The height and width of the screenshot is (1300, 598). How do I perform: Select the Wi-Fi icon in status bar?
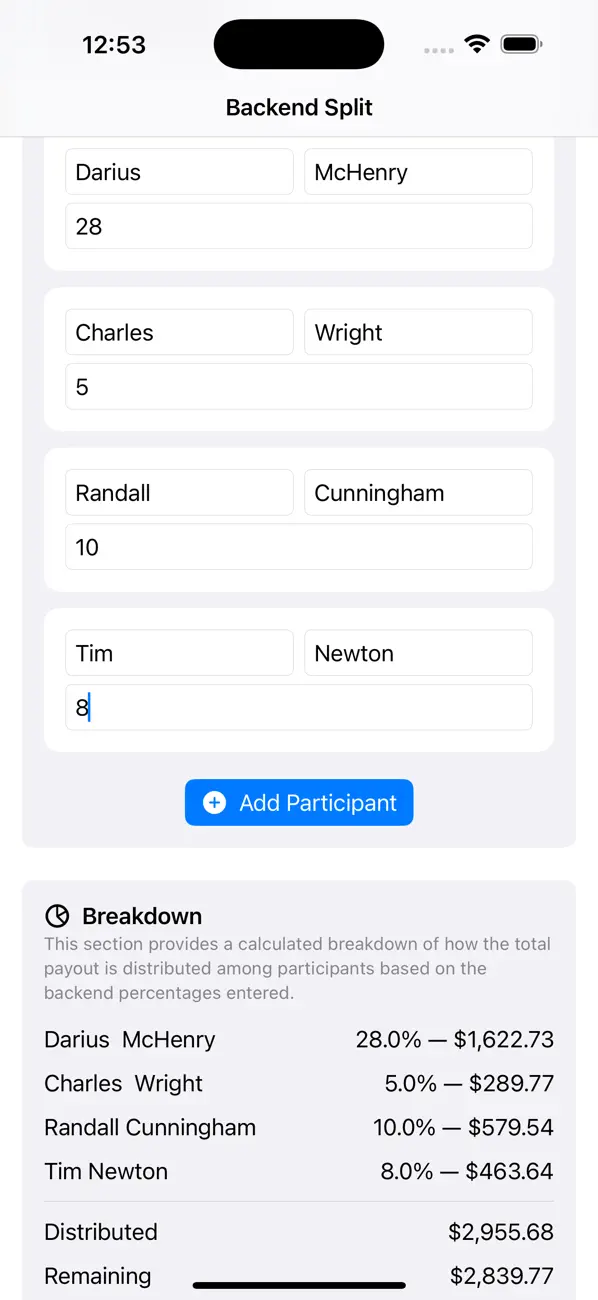tap(477, 43)
